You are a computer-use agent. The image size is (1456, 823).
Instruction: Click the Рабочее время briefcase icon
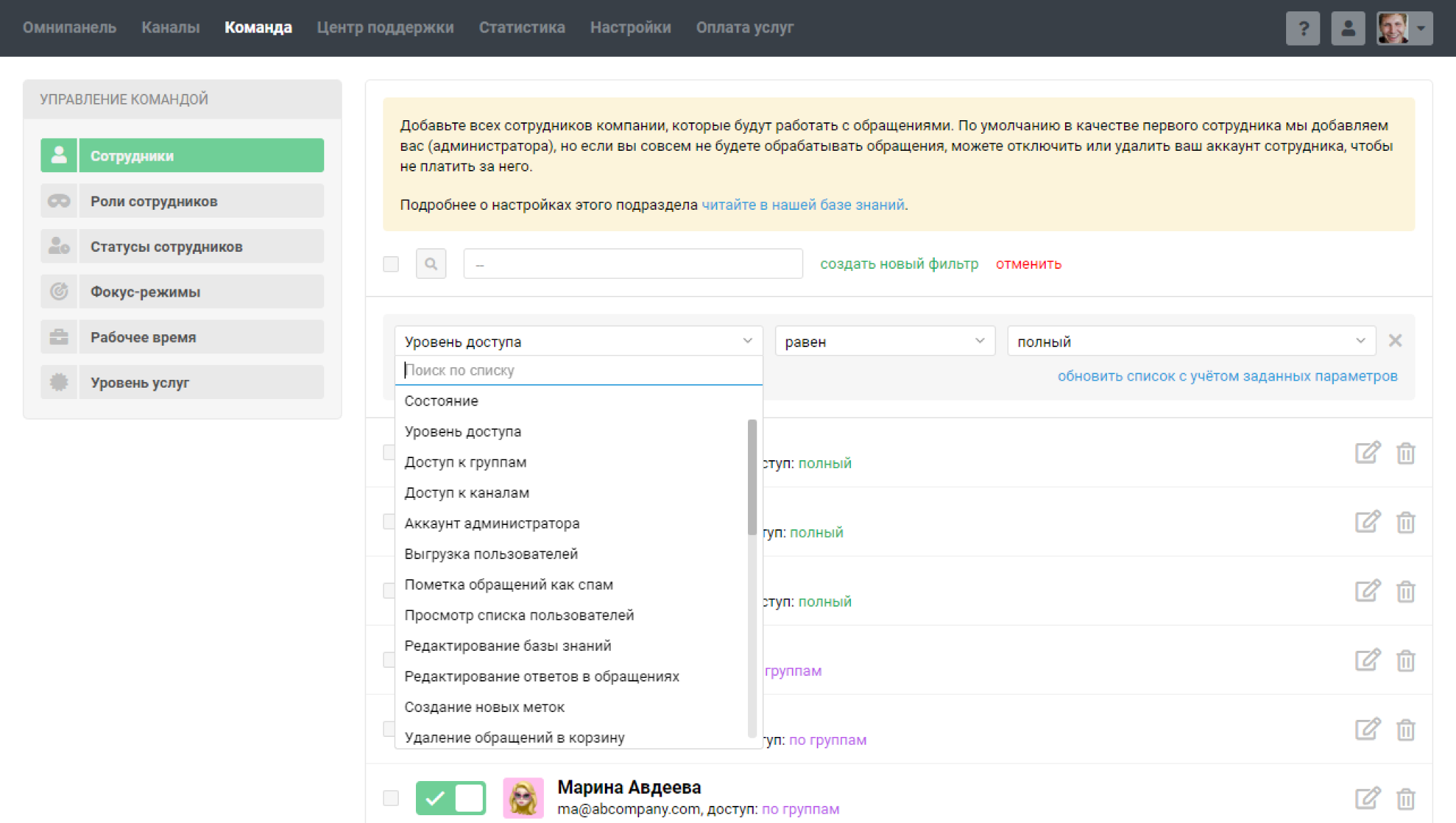pos(59,337)
